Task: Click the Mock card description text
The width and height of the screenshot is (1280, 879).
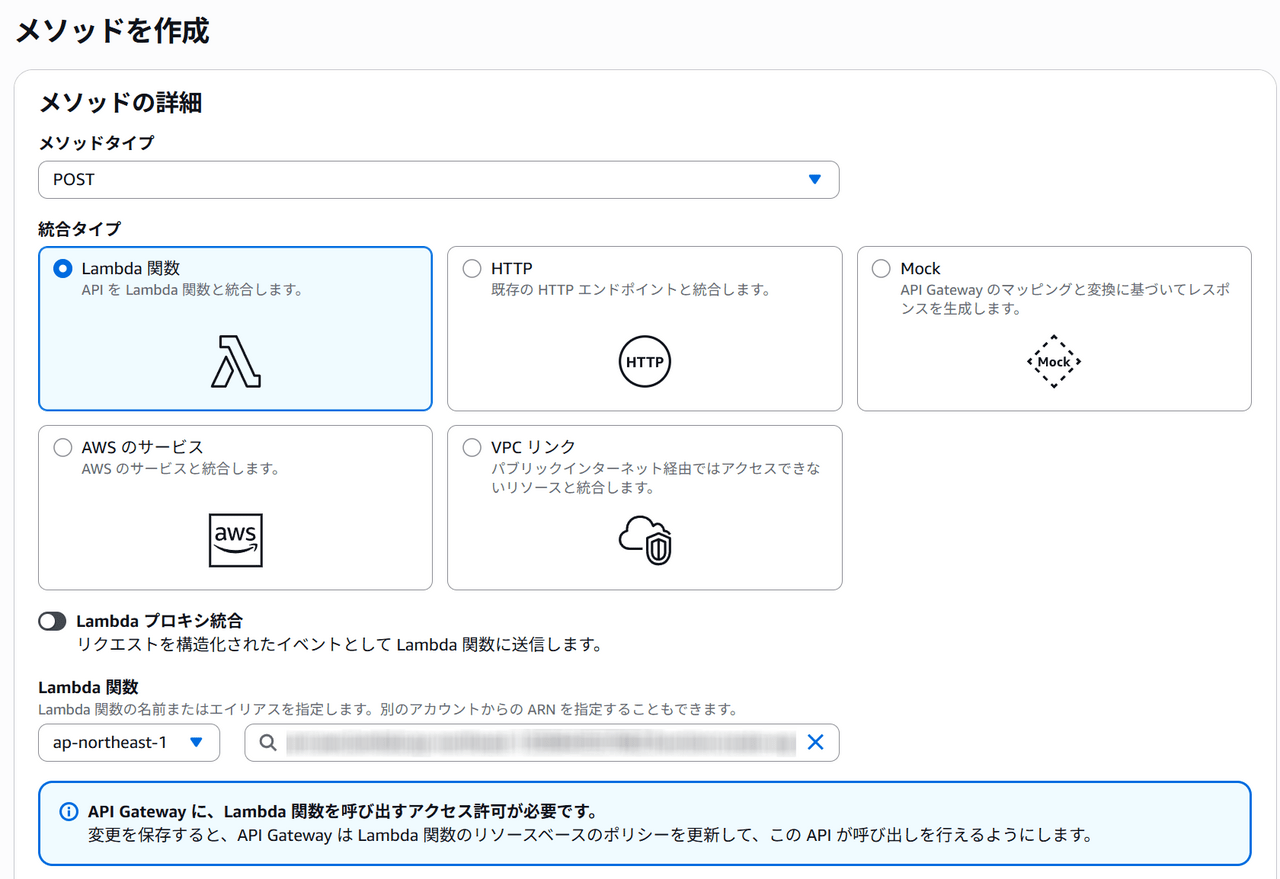Action: click(x=1065, y=299)
